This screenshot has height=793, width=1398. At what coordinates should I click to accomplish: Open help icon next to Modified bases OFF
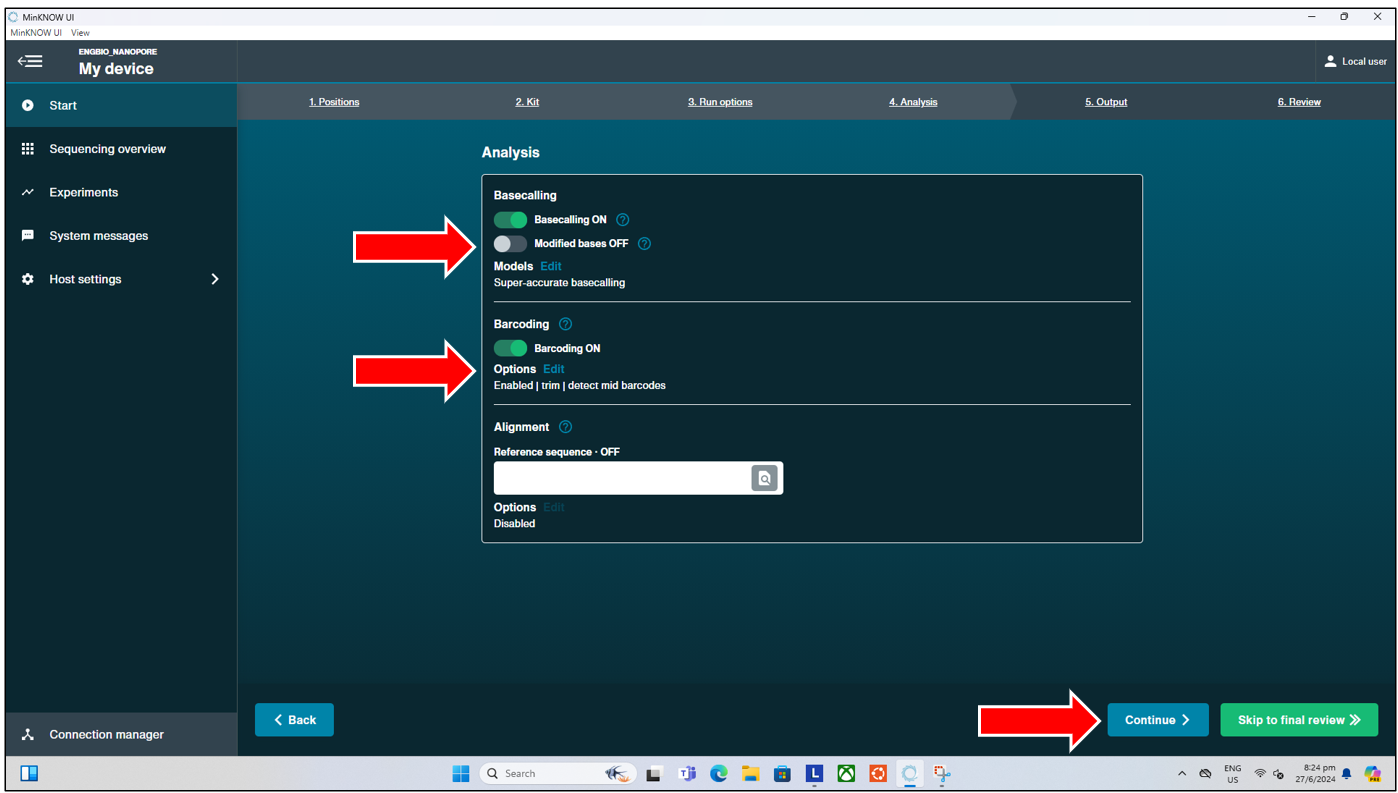click(x=644, y=244)
